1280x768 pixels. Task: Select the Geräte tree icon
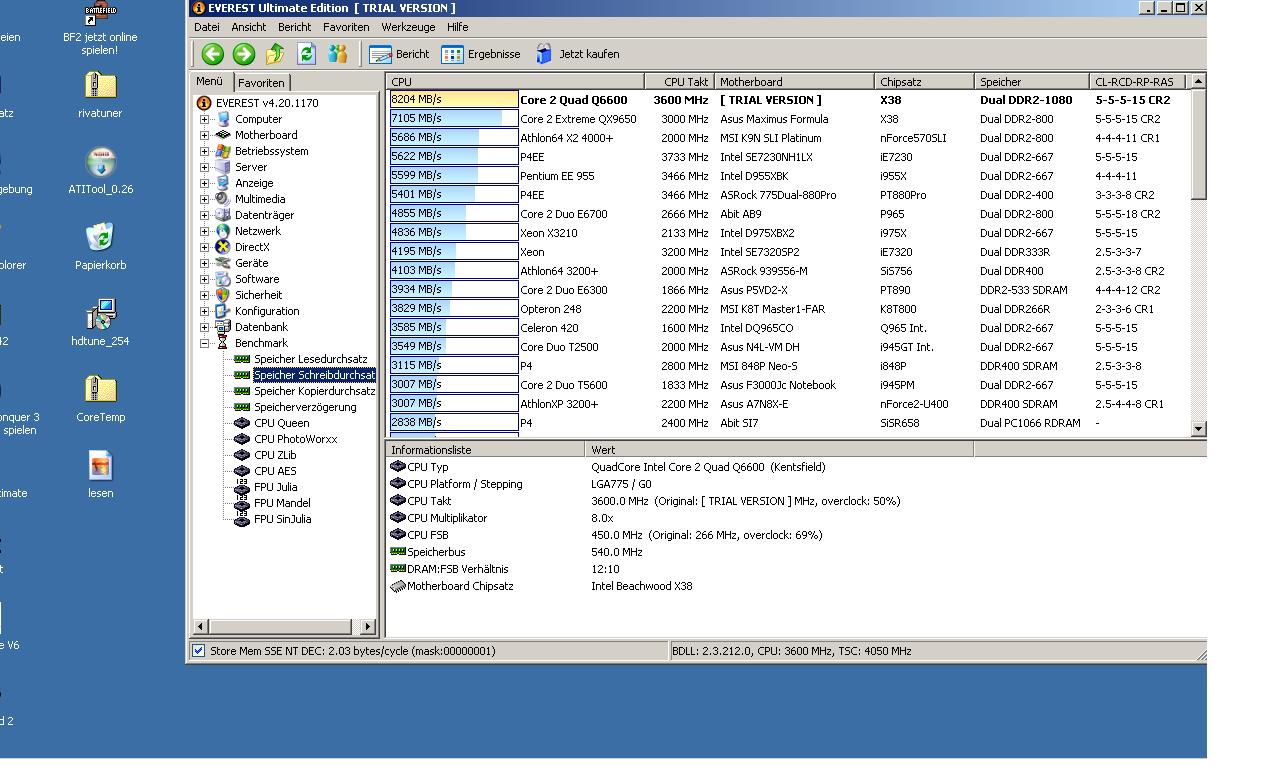pyautogui.click(x=223, y=263)
